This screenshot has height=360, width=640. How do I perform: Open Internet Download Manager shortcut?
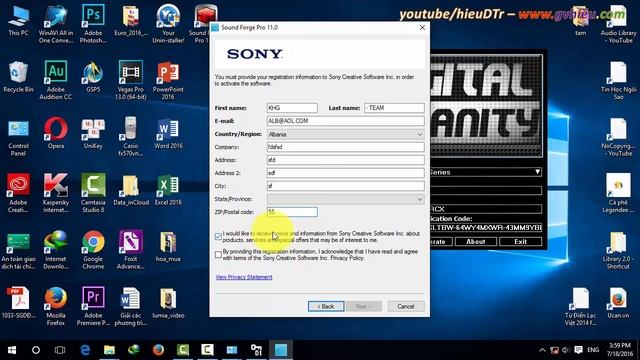[x=56, y=250]
